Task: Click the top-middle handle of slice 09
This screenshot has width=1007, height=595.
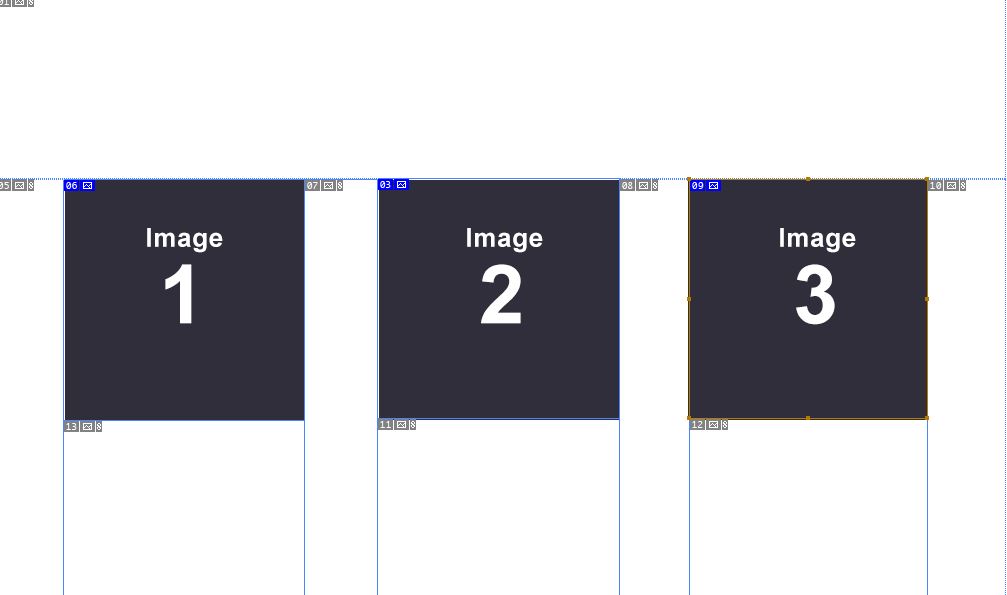Action: [x=808, y=179]
